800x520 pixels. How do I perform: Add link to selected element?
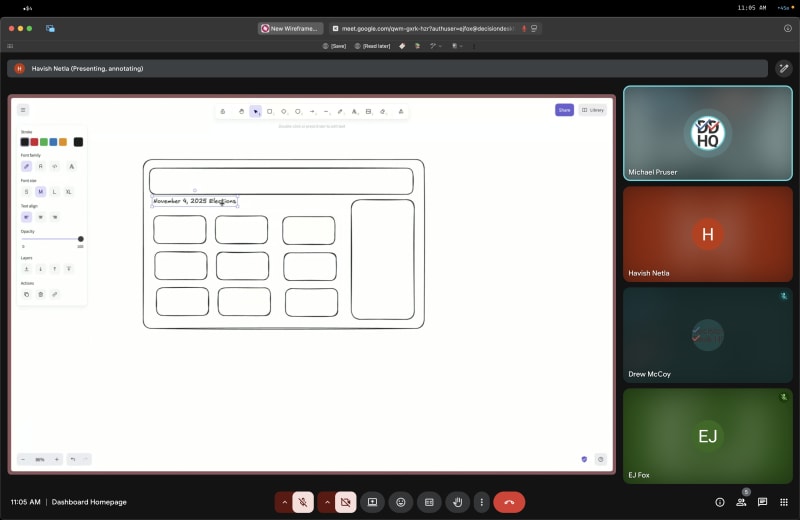click(x=55, y=294)
